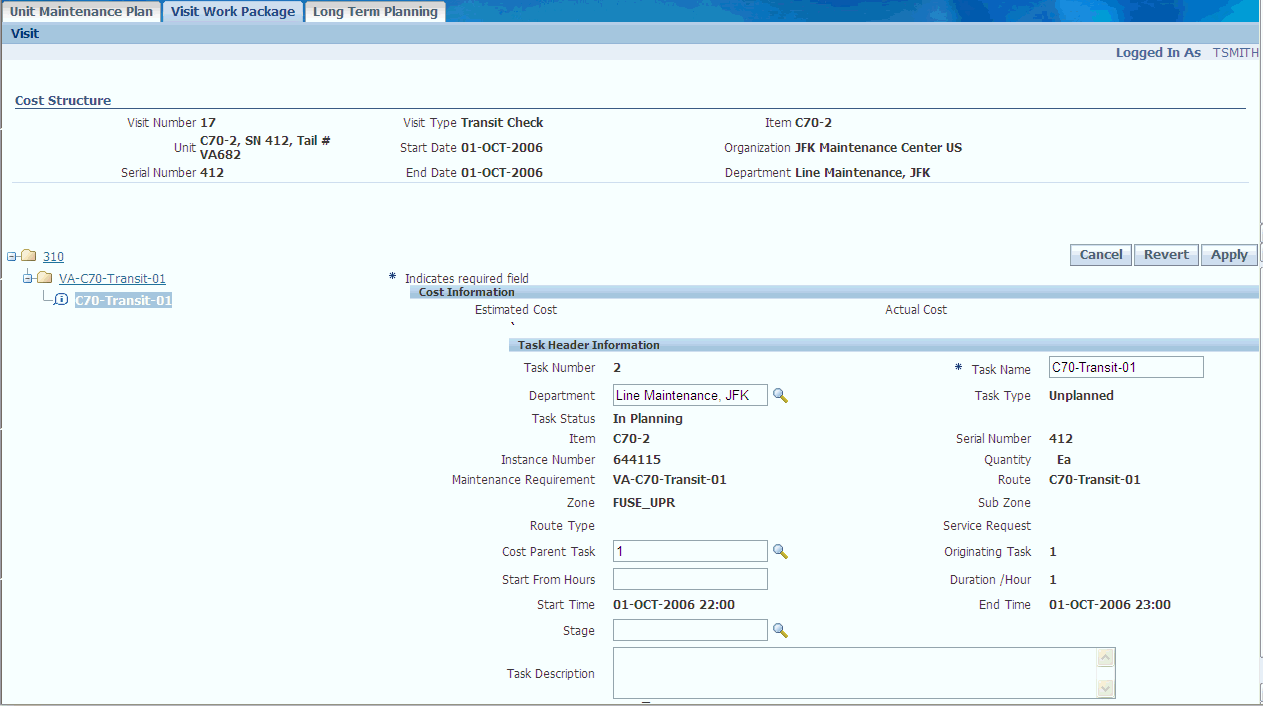The image size is (1263, 706).
Task: Click the Revert button
Action: pyautogui.click(x=1166, y=255)
